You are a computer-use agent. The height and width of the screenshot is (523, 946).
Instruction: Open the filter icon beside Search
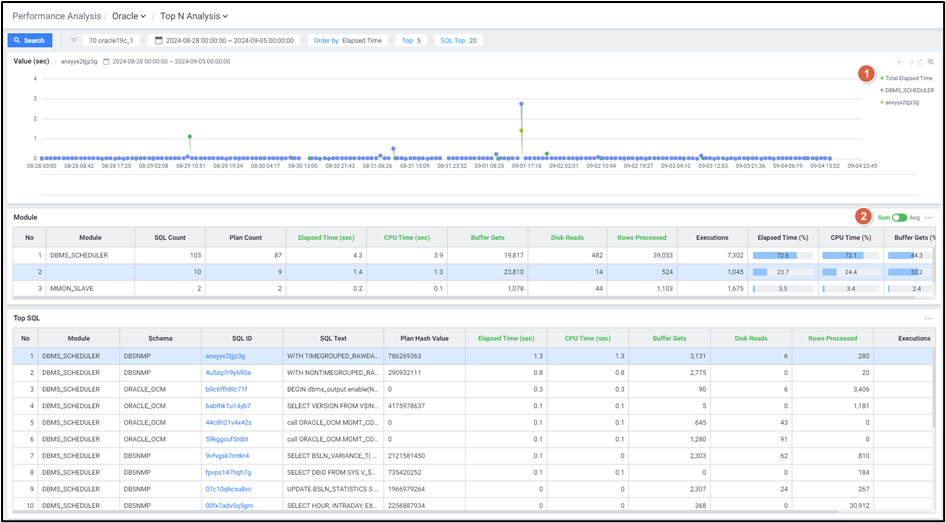74,41
